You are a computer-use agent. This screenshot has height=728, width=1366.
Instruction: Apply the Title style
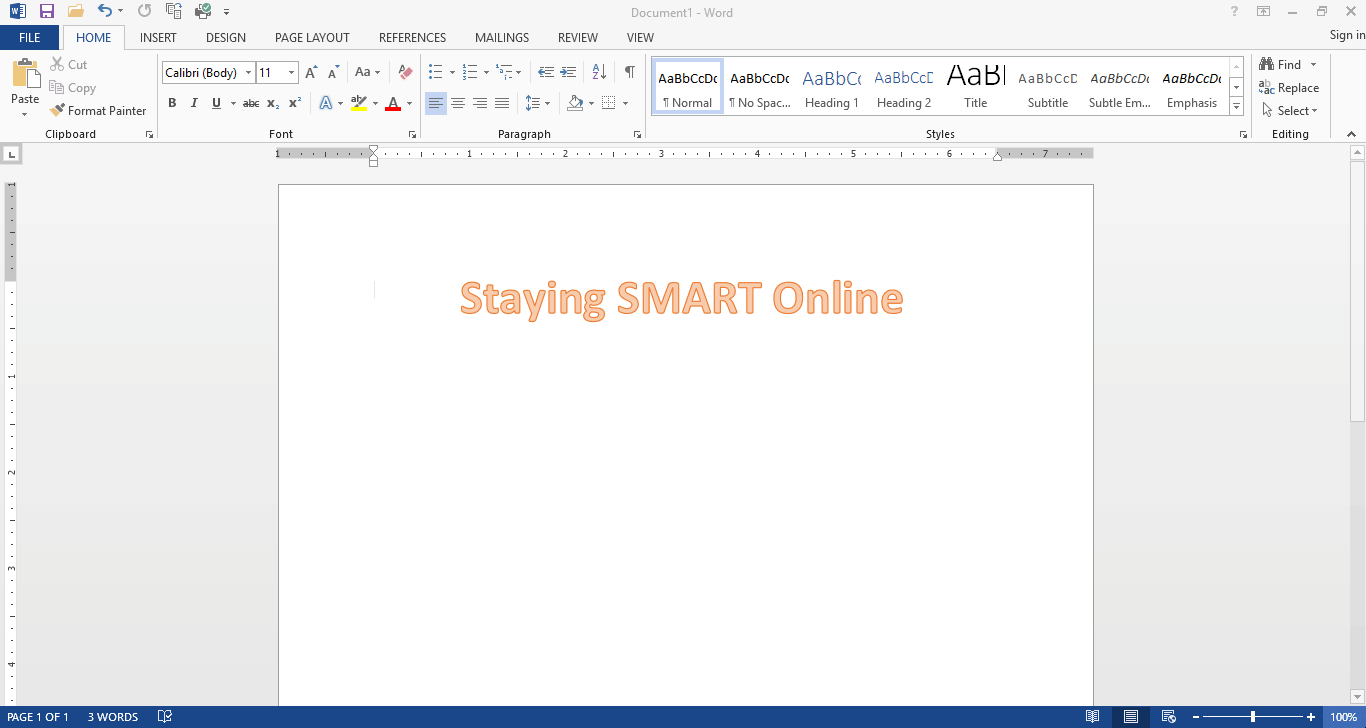[975, 88]
